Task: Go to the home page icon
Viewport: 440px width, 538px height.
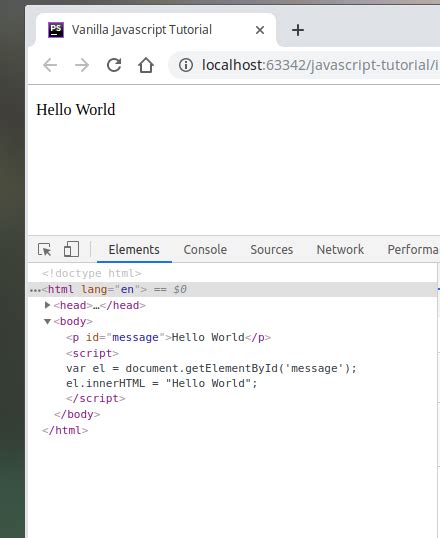Action: tap(146, 65)
